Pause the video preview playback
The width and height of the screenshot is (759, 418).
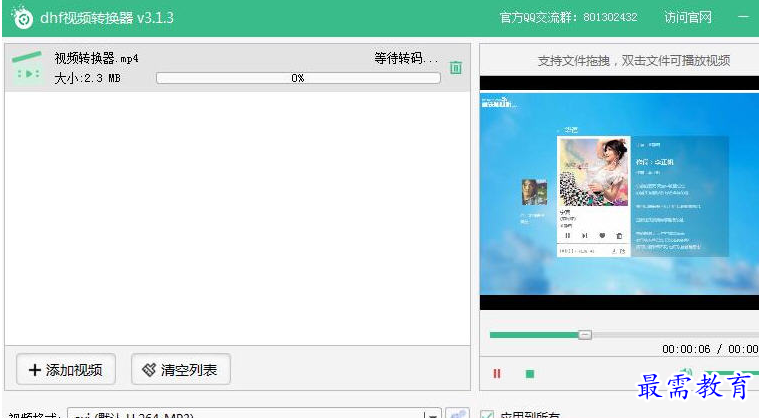click(x=497, y=374)
